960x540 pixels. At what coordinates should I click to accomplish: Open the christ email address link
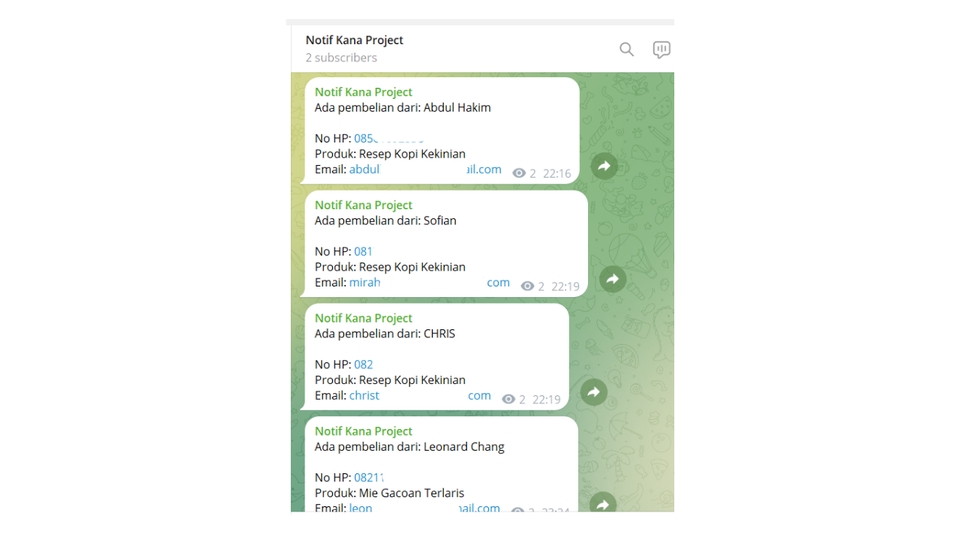pos(420,396)
